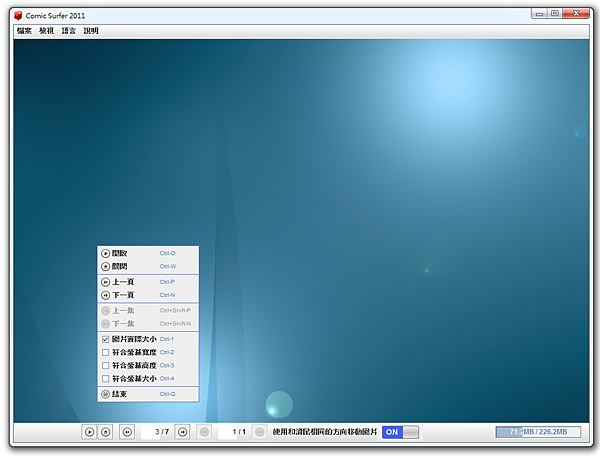This screenshot has width=600, height=456.
Task: Go to next page via toolbar icon
Action: click(x=183, y=432)
